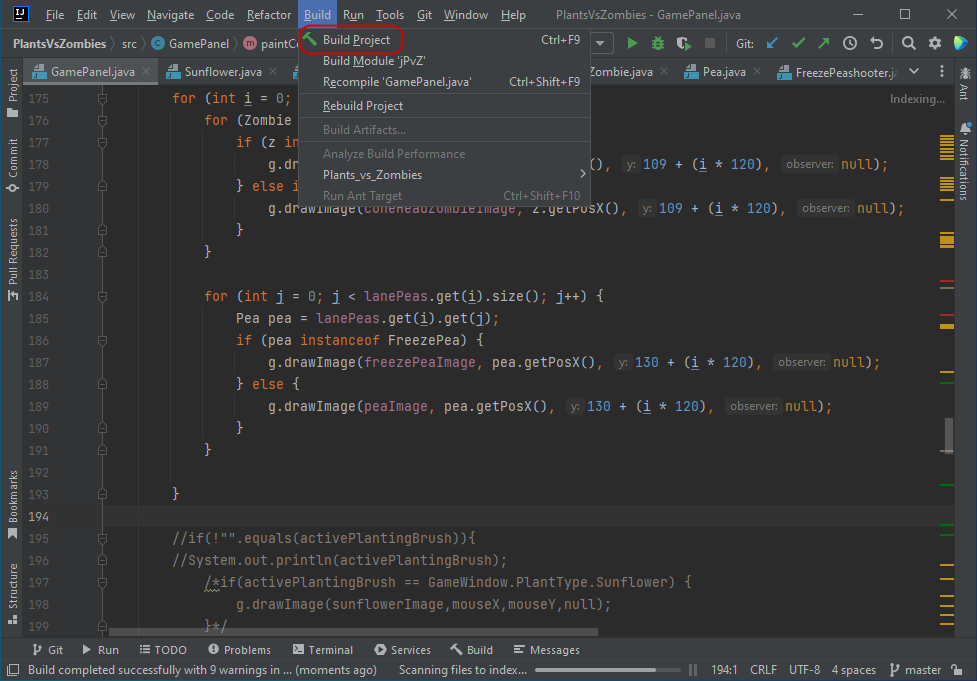Screen dimensions: 977x681
Task: Click the colorful plugin icon at toolbar end
Action: tap(960, 44)
